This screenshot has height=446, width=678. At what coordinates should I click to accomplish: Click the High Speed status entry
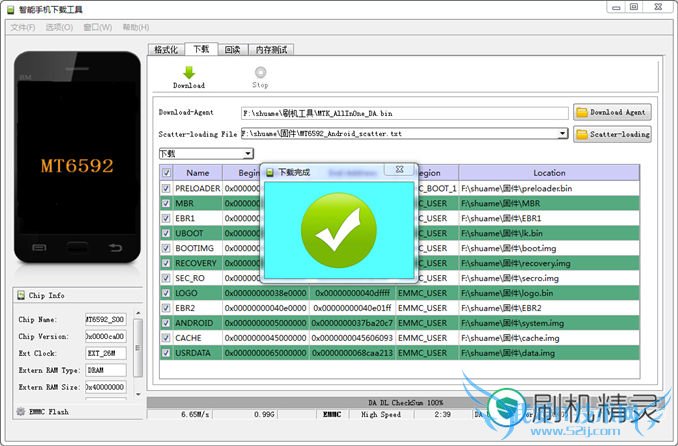click(x=381, y=414)
